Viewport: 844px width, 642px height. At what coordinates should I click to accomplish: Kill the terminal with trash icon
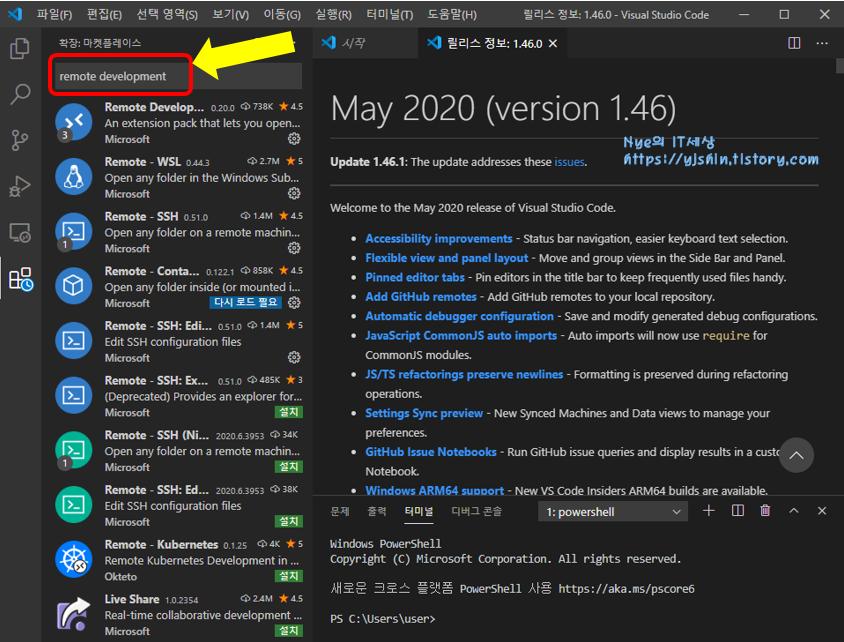[x=765, y=511]
